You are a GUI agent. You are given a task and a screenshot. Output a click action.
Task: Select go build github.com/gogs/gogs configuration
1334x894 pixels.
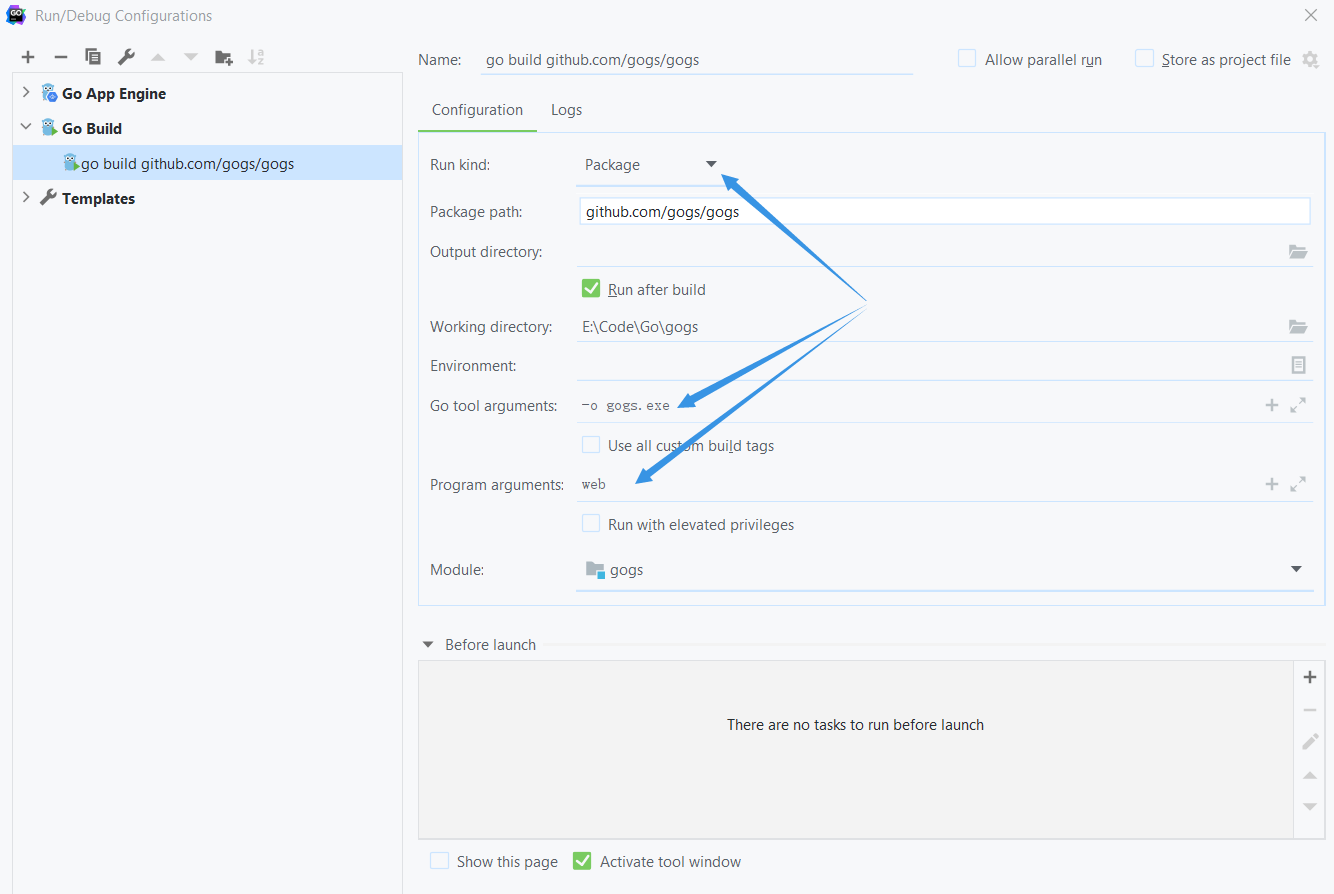point(207,163)
